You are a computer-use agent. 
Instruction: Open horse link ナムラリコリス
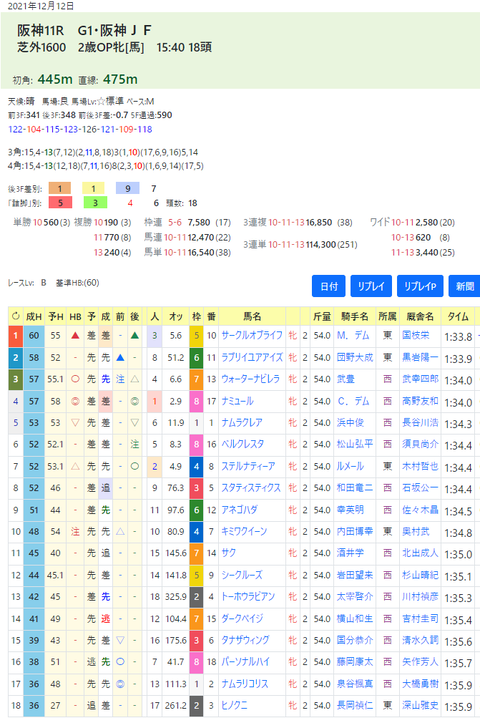[245, 683]
